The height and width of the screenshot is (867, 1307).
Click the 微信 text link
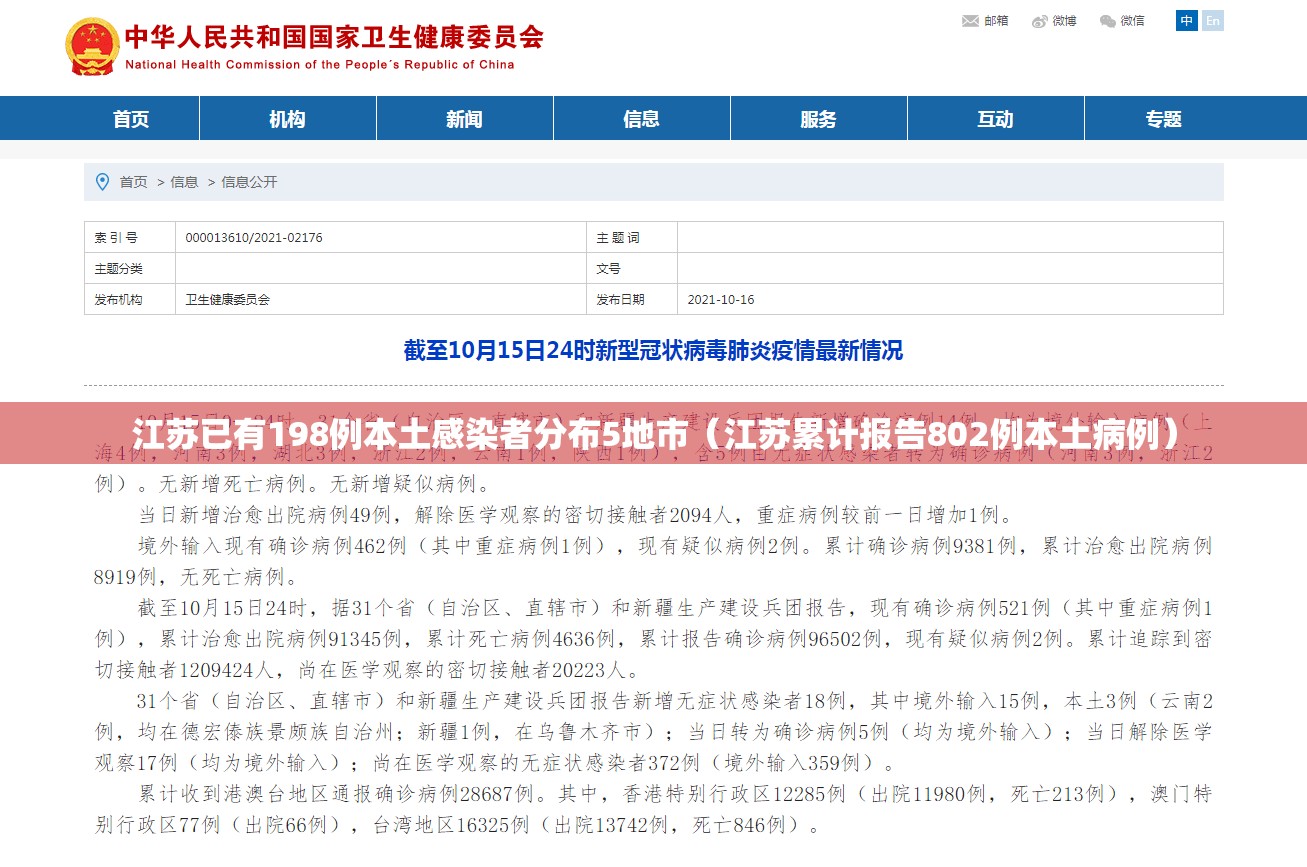tap(1132, 21)
